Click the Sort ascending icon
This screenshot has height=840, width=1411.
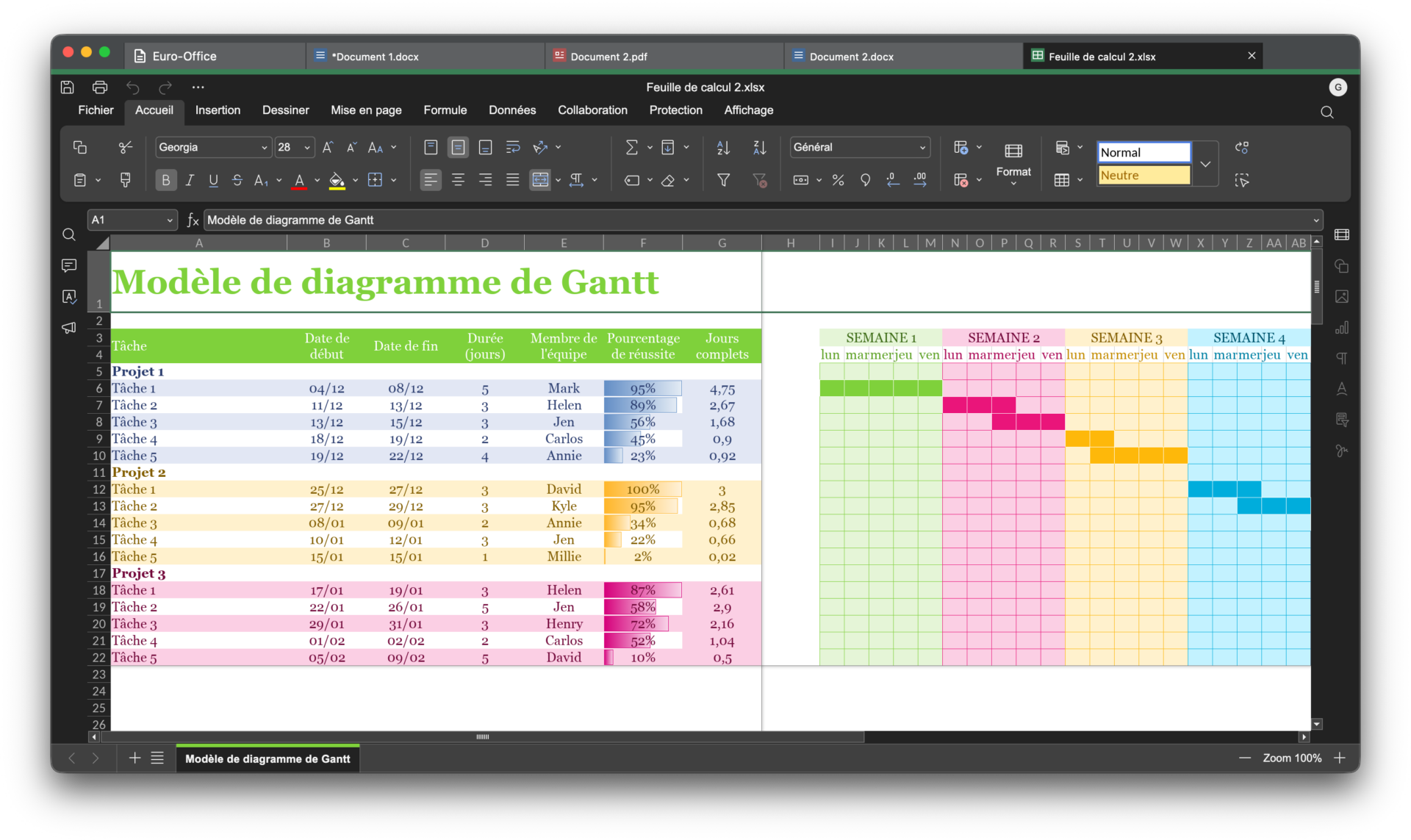(723, 148)
